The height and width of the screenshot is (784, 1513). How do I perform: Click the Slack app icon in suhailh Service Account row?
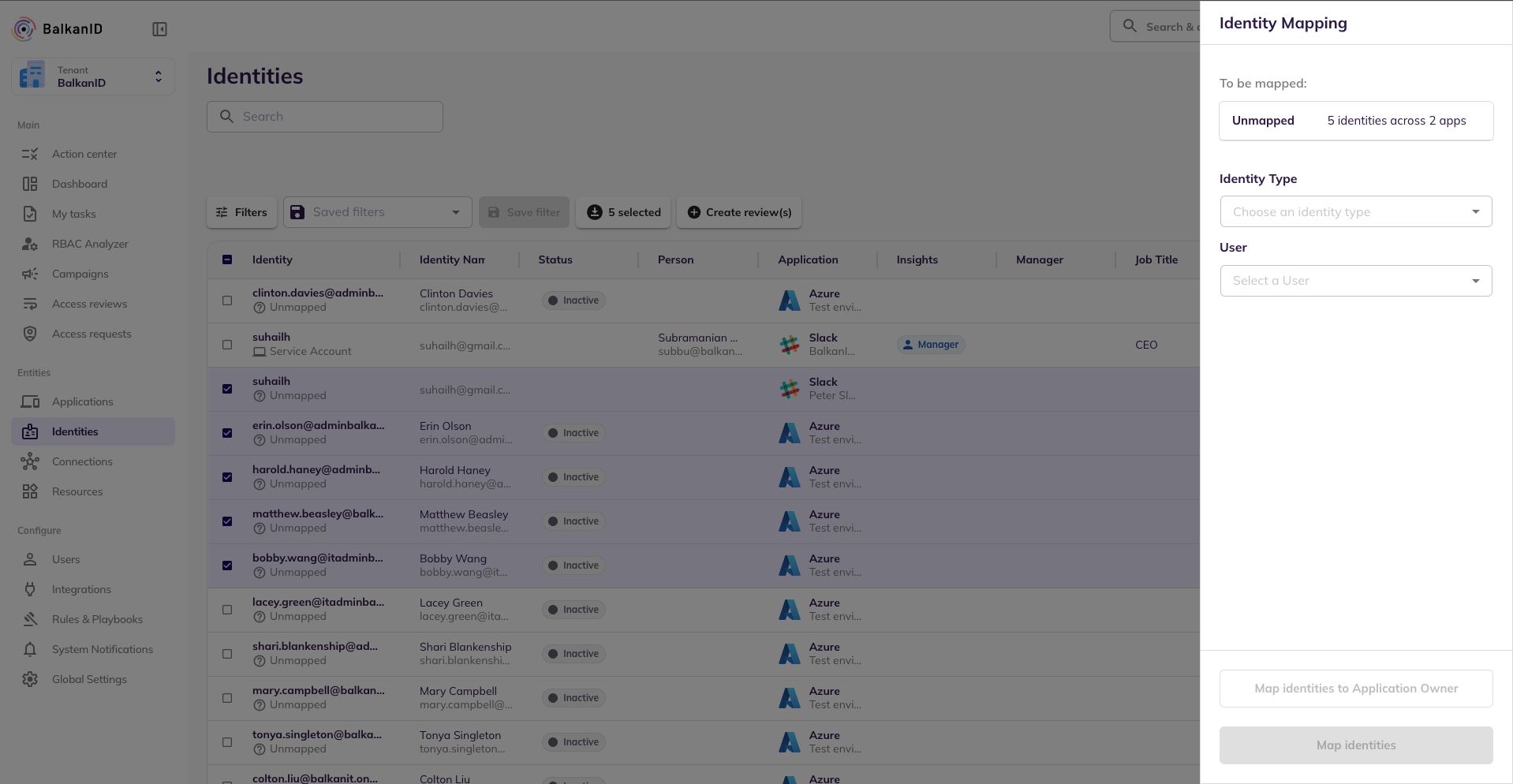[x=789, y=345]
